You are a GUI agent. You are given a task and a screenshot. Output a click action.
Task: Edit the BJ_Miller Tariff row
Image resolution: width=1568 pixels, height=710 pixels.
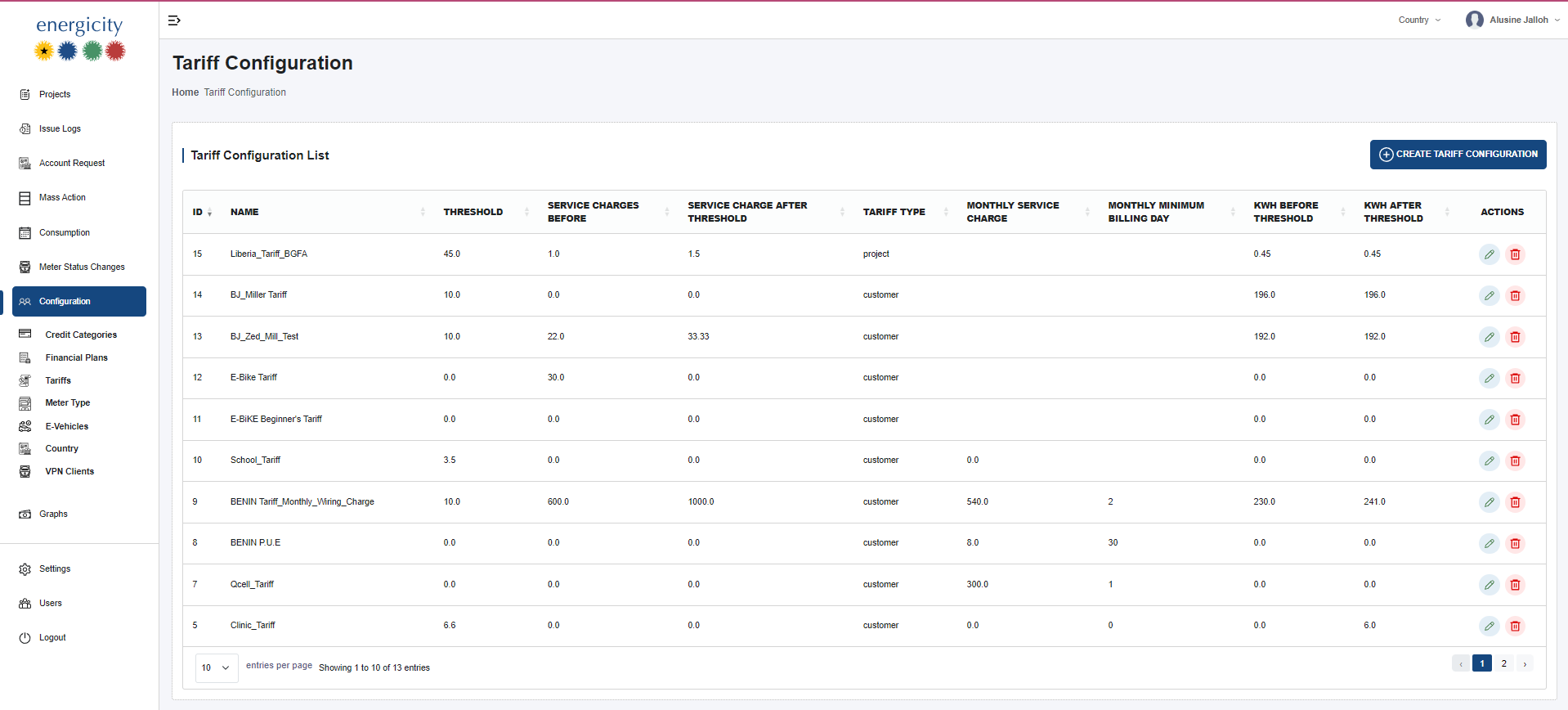coord(1490,295)
